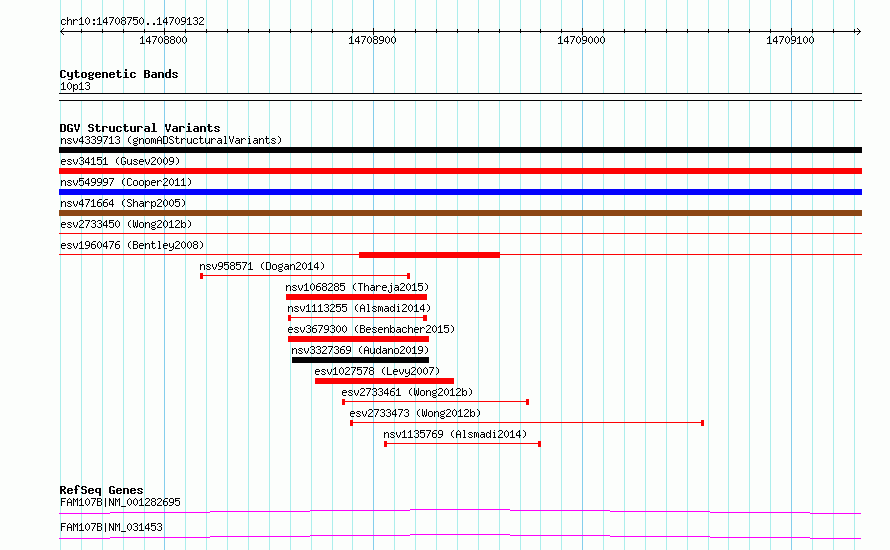Image resolution: width=890 pixels, height=550 pixels.
Task: Open variant label esv2733461 (Wong2012b)
Action: (x=407, y=392)
